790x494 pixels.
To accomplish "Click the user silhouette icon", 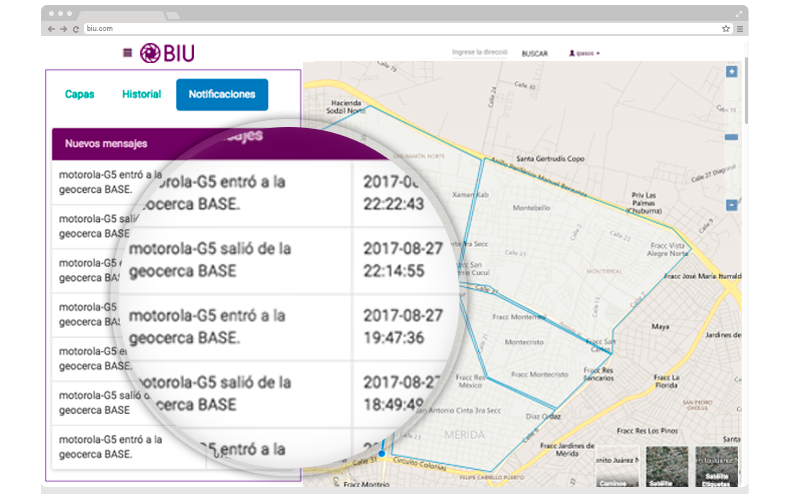I will 572,53.
